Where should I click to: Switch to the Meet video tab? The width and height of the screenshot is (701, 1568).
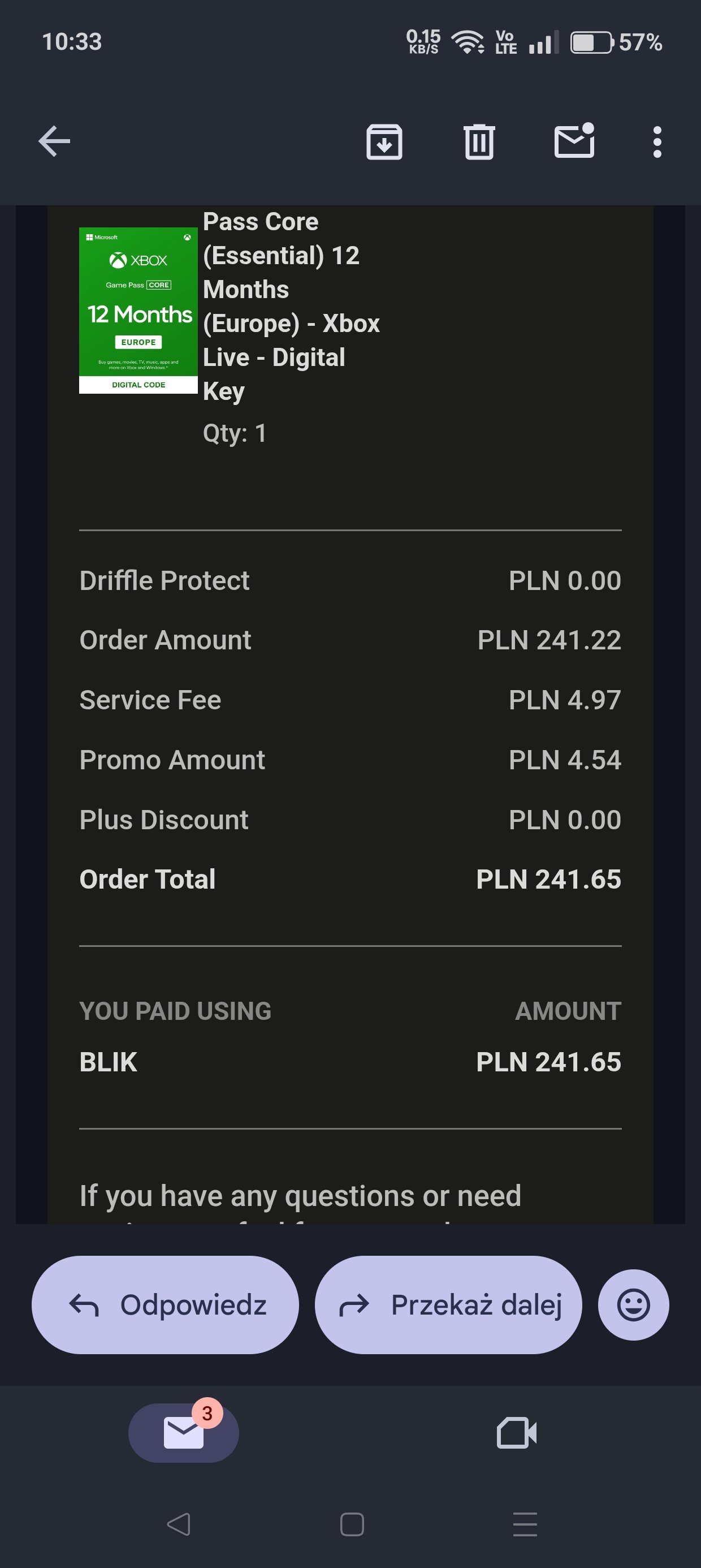pyautogui.click(x=517, y=1432)
